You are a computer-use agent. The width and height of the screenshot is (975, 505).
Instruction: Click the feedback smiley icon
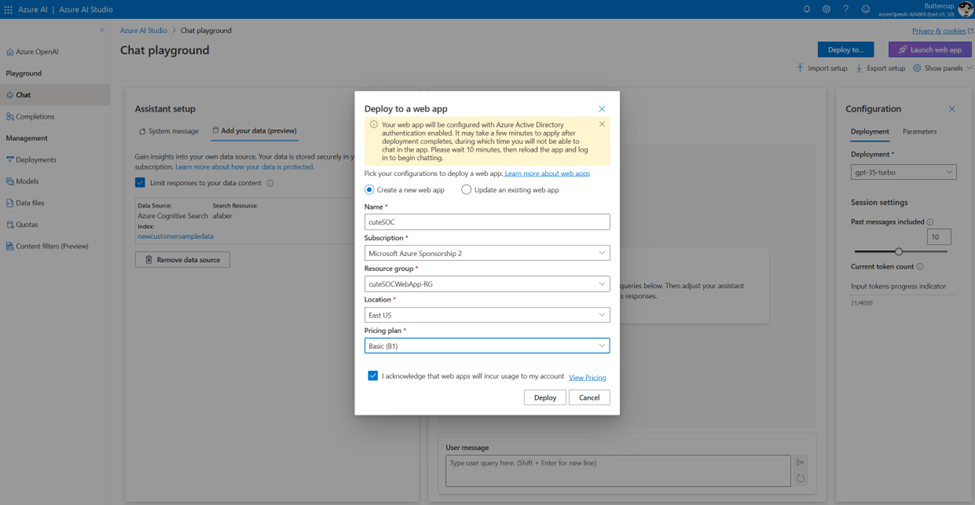[866, 9]
